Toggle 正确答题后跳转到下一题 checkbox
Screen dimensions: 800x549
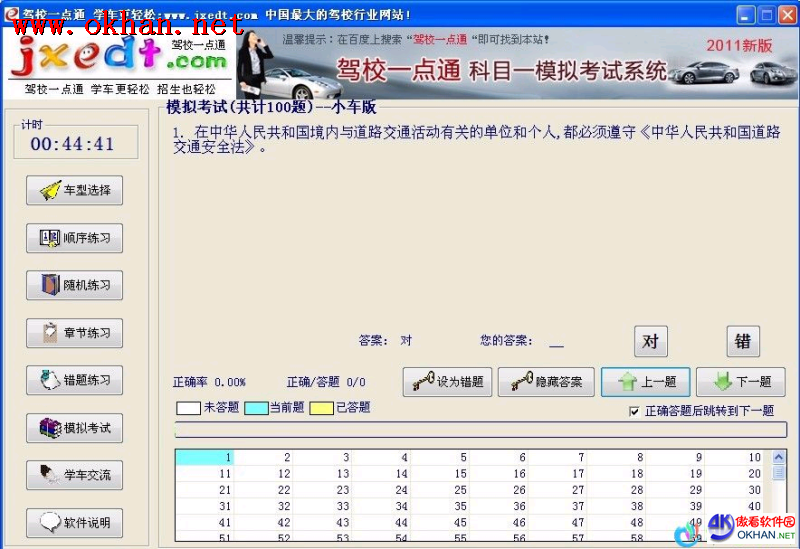pyautogui.click(x=634, y=411)
